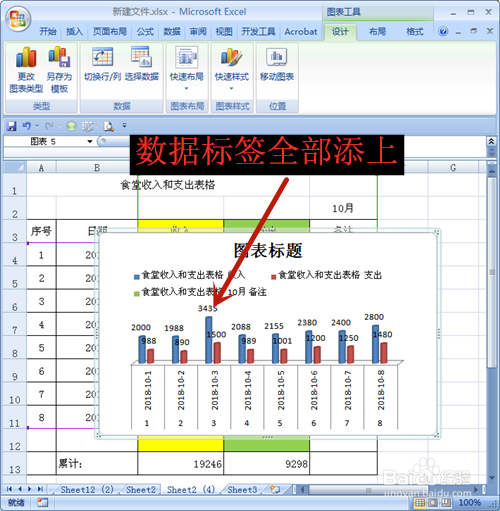Switch Row/Column (切换行/列)
Image resolution: width=500 pixels, height=511 pixels.
click(102, 64)
